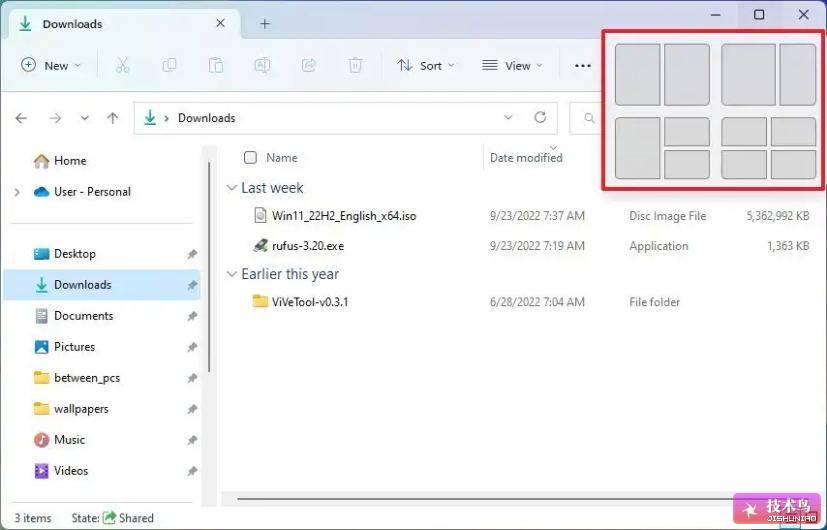The width and height of the screenshot is (827, 530).
Task: Open the Sort dropdown menu
Action: point(425,65)
